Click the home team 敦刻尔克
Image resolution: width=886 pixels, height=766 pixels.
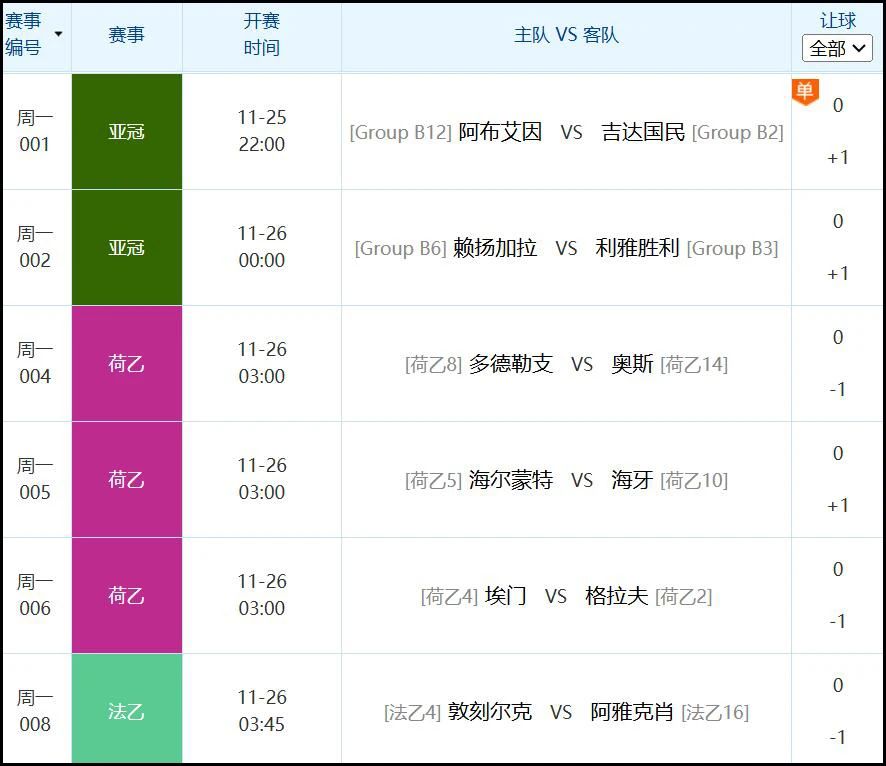(x=490, y=712)
